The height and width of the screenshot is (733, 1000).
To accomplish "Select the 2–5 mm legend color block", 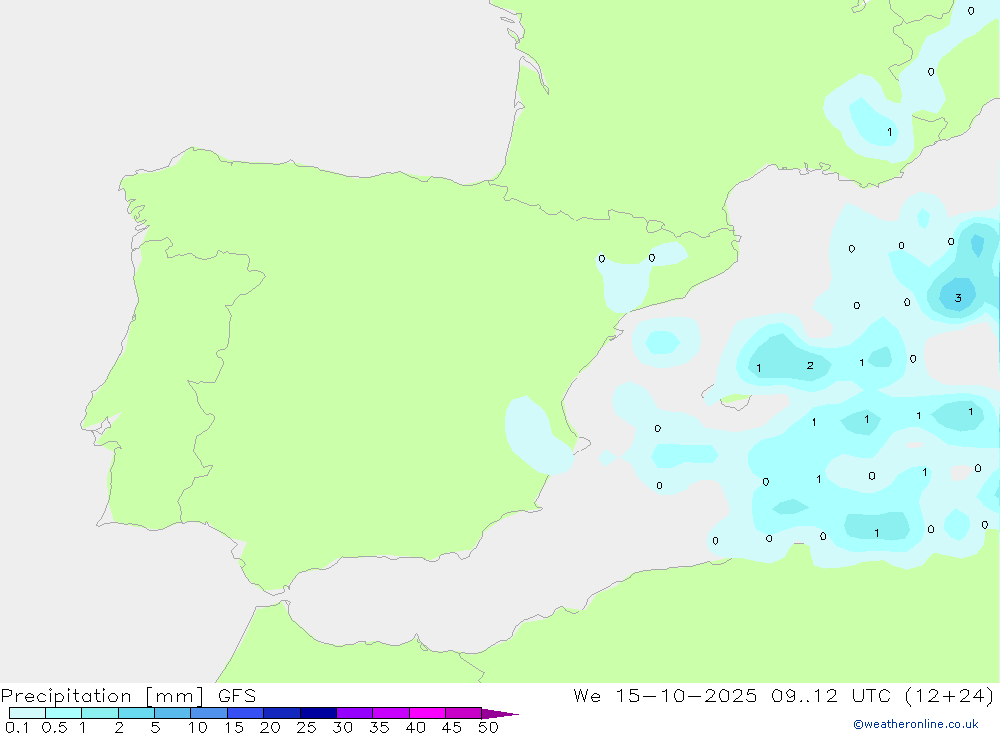I will [136, 713].
